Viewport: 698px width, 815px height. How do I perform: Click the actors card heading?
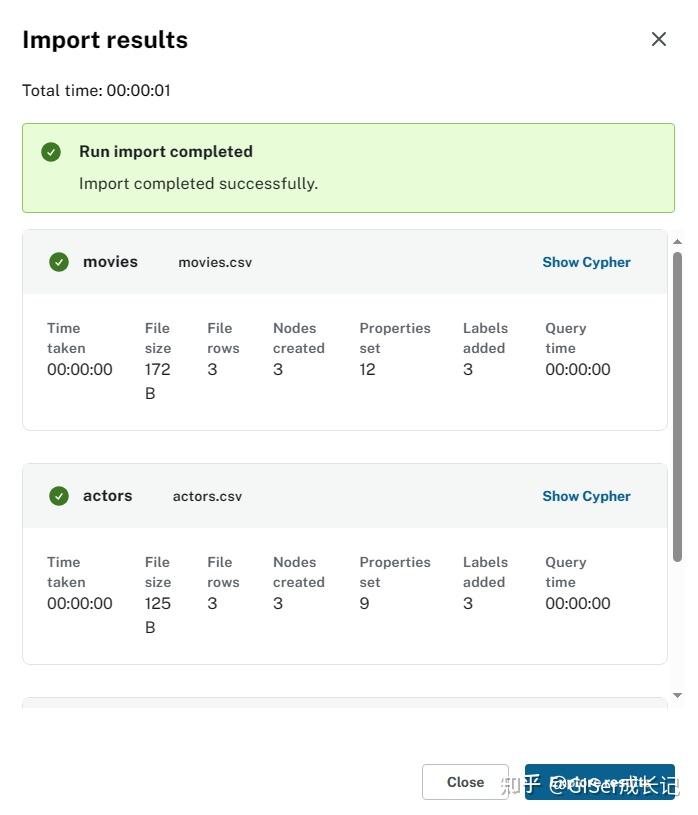pyautogui.click(x=107, y=496)
